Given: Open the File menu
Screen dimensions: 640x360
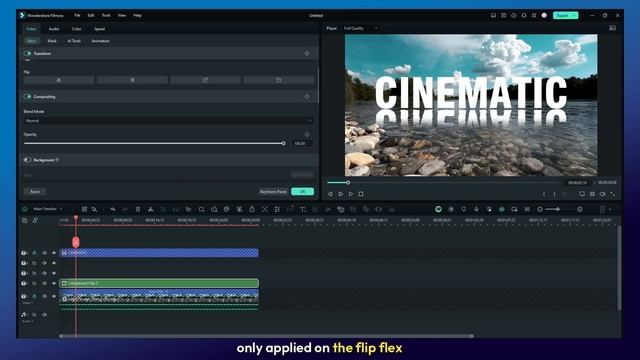Looking at the screenshot, I should point(77,16).
